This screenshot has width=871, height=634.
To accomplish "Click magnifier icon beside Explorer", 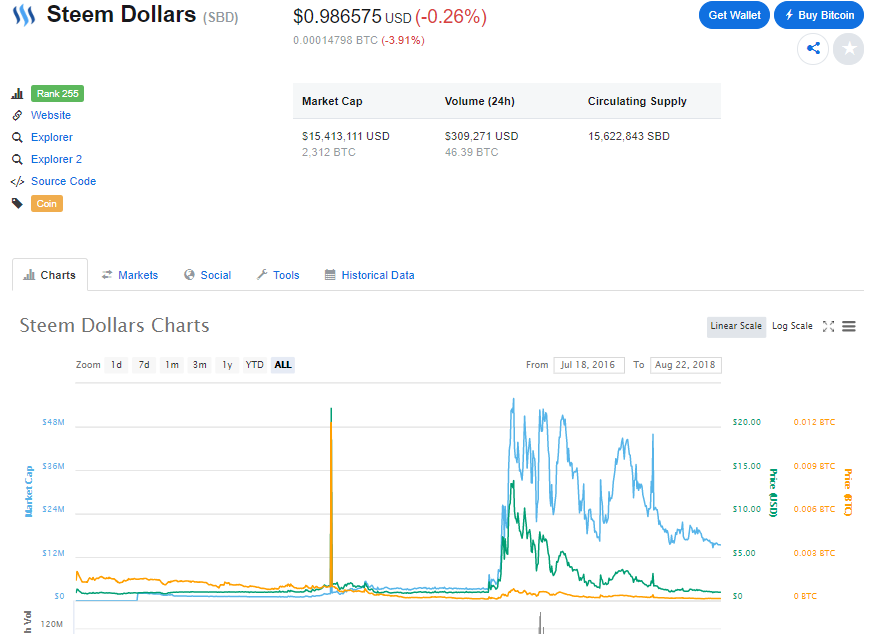I will tap(17, 137).
